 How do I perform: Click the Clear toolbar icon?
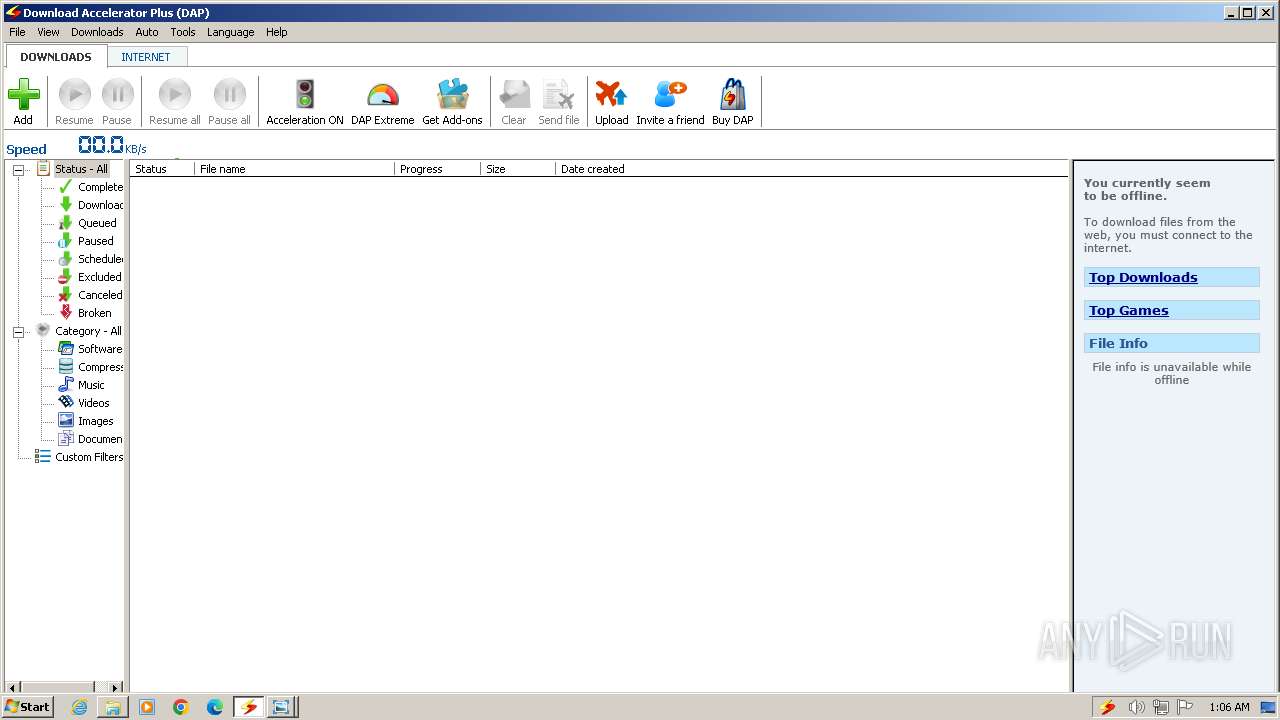[514, 96]
